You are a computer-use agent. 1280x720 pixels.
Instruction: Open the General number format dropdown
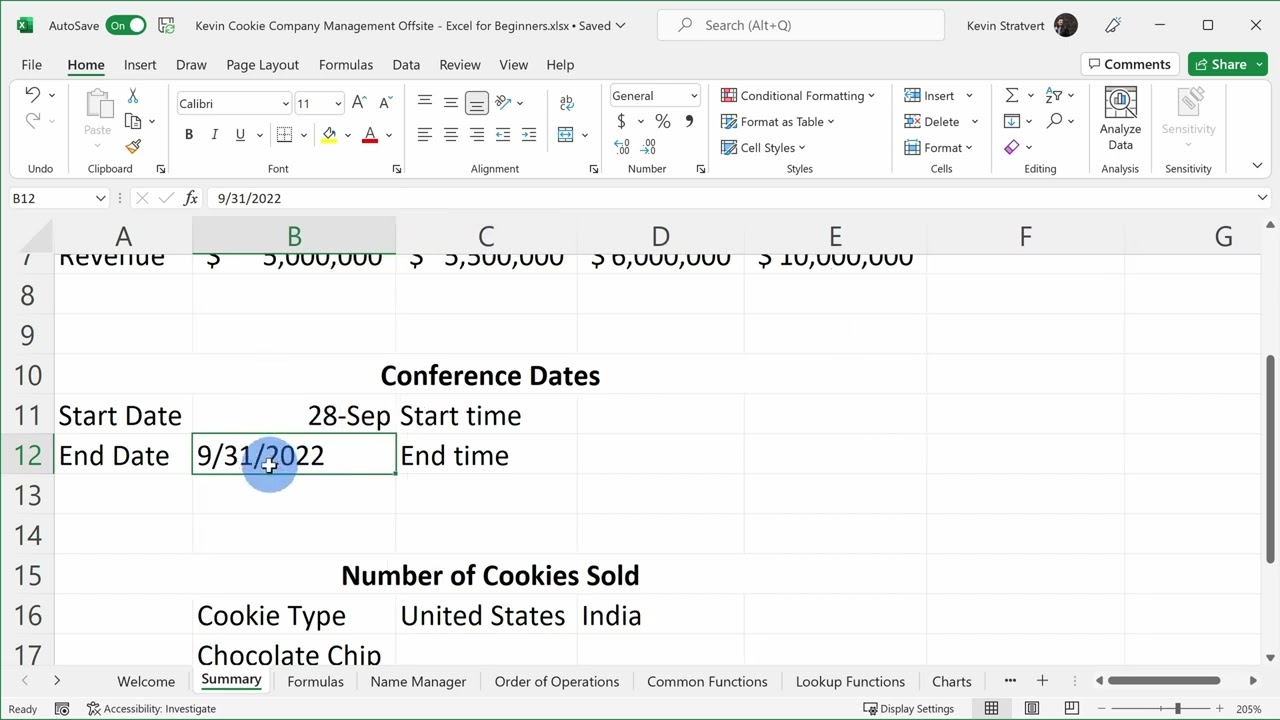pos(693,96)
